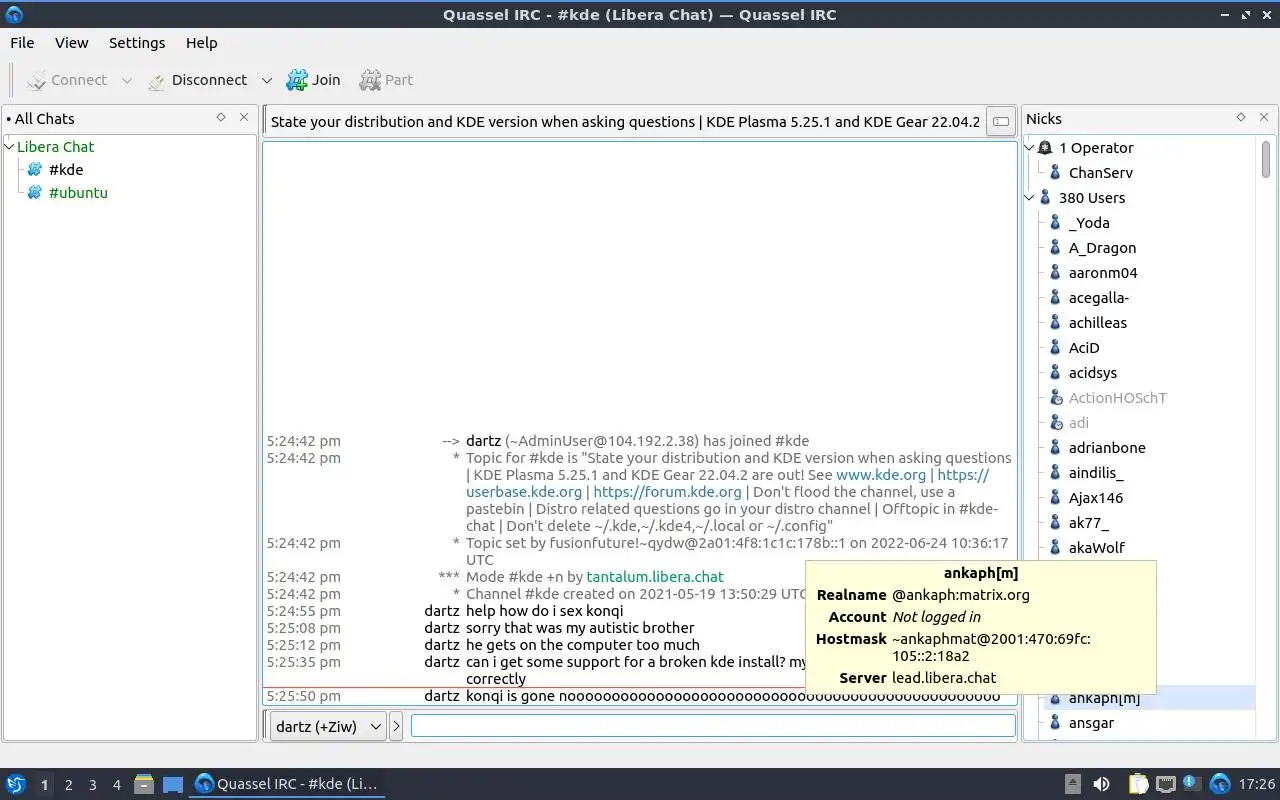Click the Quassel IRC taskbar window button

click(288, 785)
